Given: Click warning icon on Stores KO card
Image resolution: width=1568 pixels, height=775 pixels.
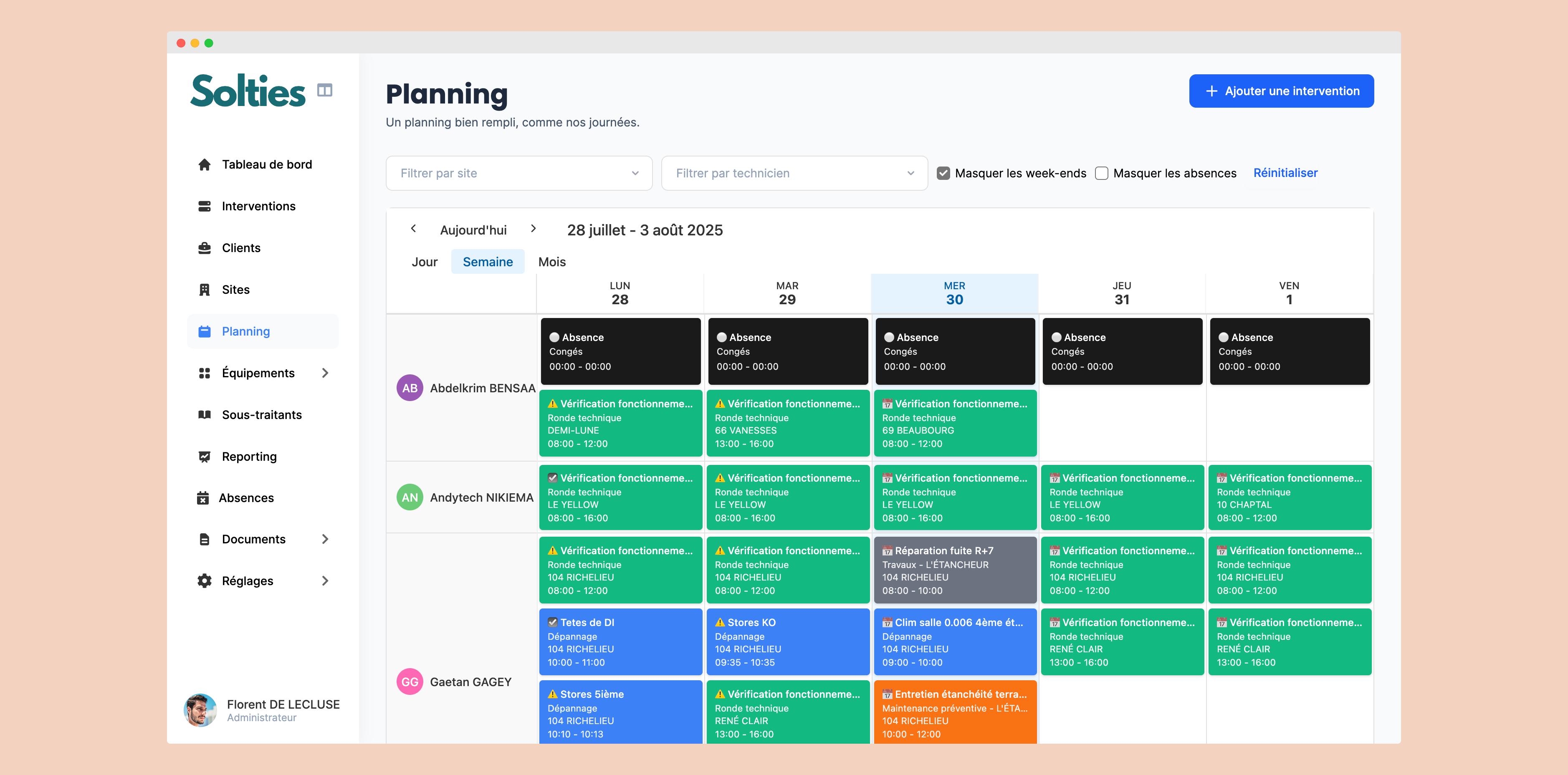Looking at the screenshot, I should [720, 622].
